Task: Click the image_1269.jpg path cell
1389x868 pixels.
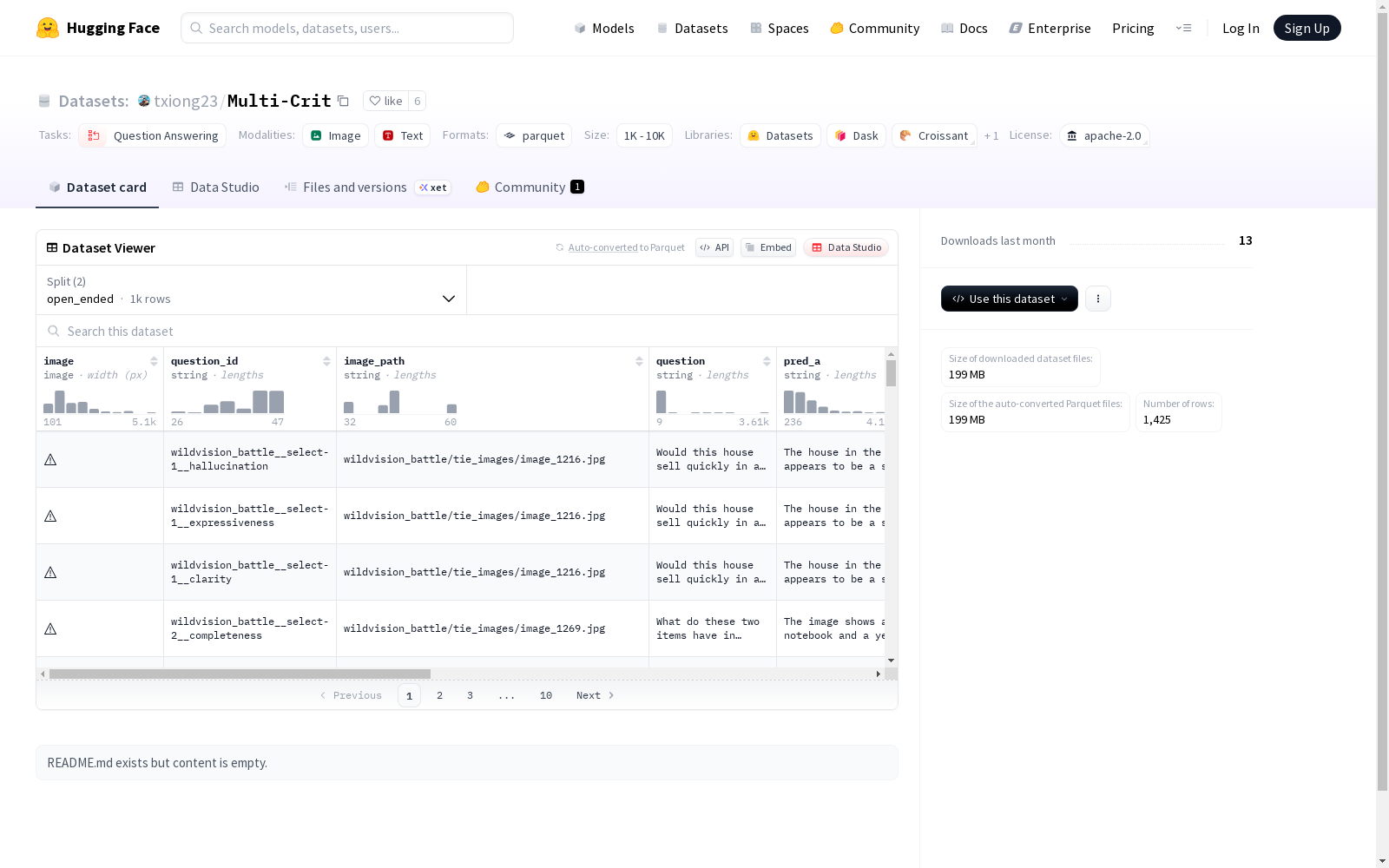Action: [492, 628]
